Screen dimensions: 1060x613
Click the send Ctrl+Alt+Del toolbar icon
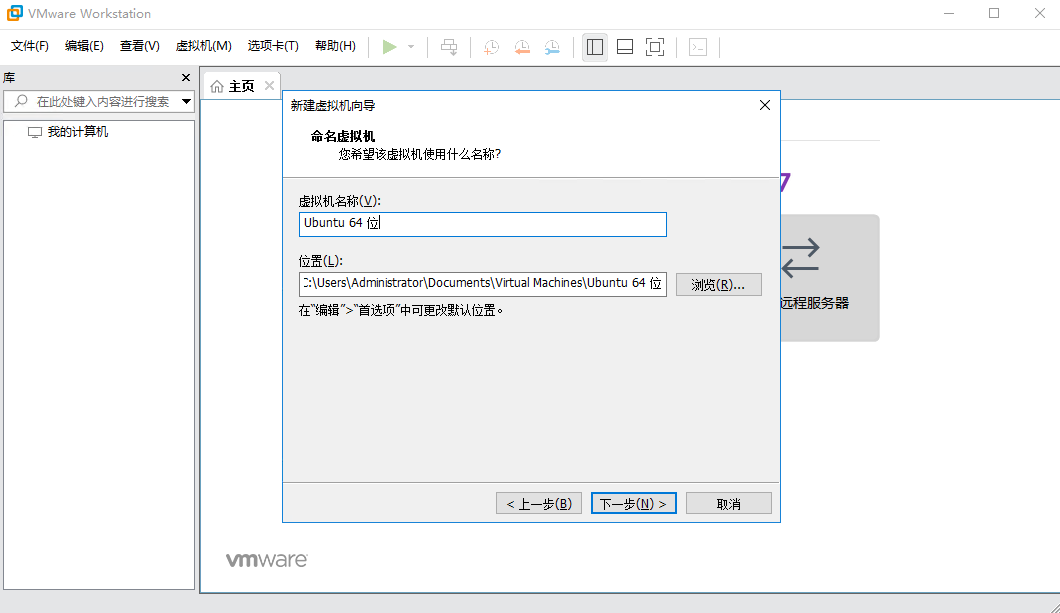(x=449, y=47)
